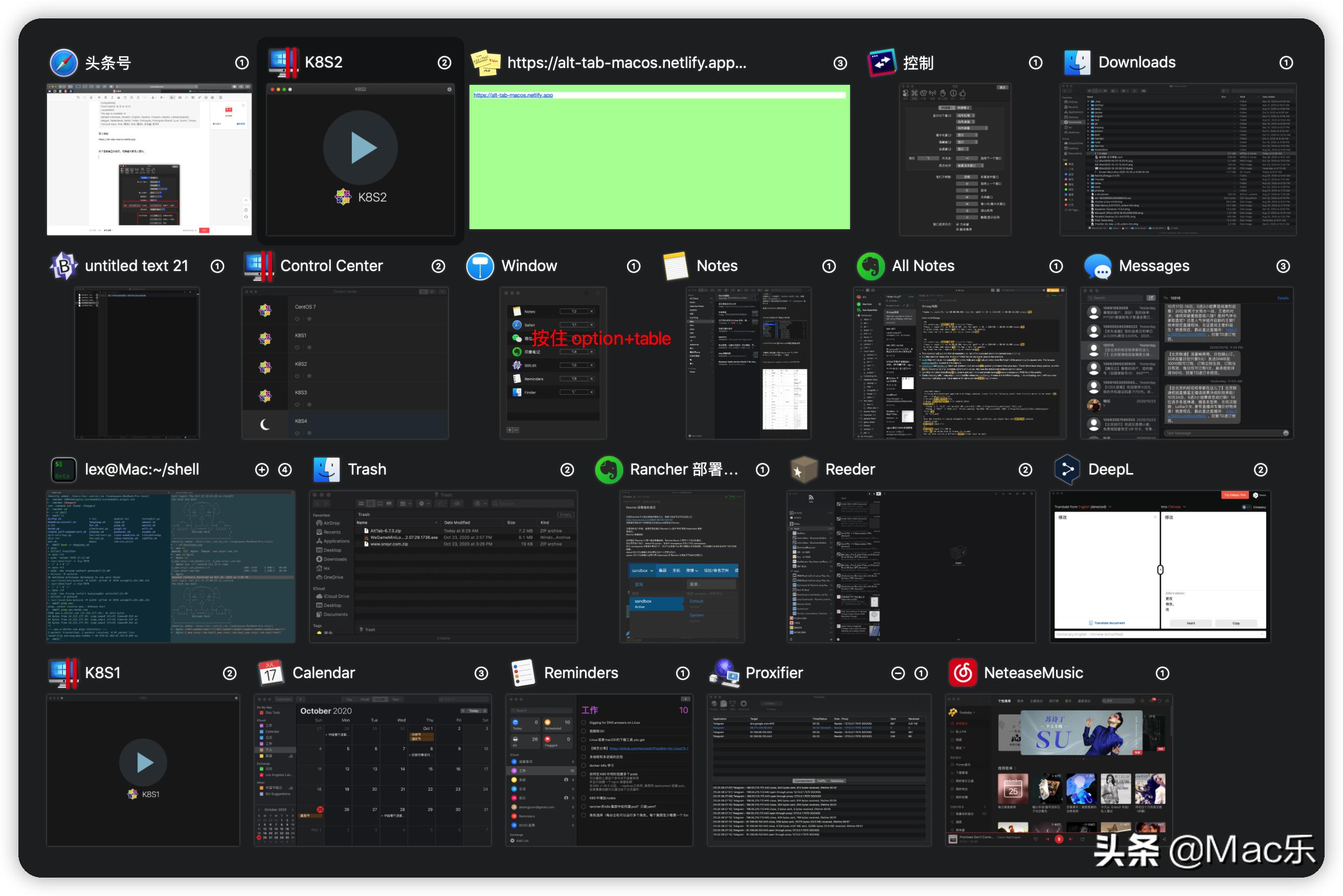
Task: Click the BBEdit untitled text 21 icon
Action: click(x=63, y=266)
